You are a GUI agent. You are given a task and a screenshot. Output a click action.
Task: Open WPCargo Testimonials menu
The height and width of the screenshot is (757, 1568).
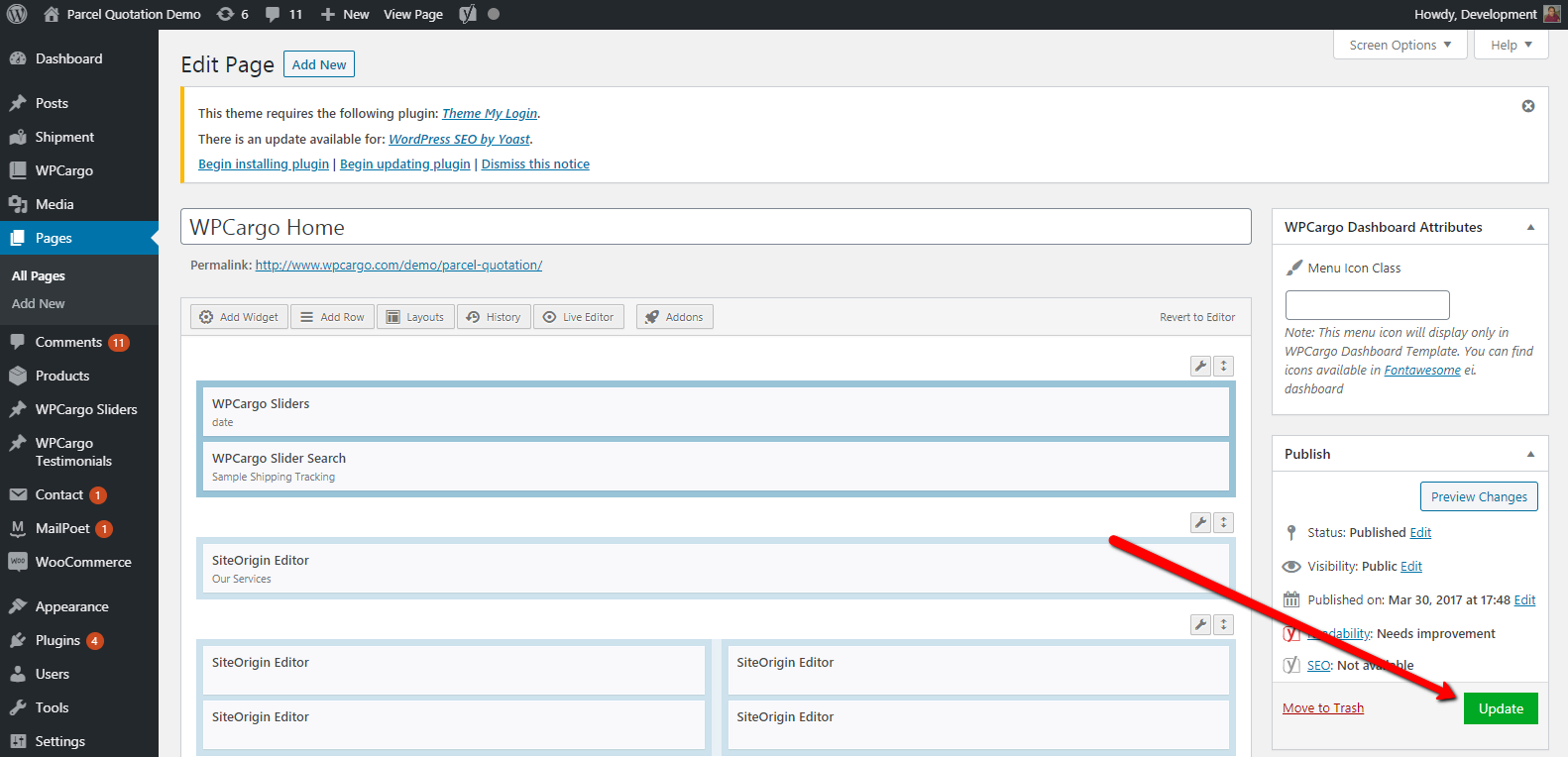(79, 452)
